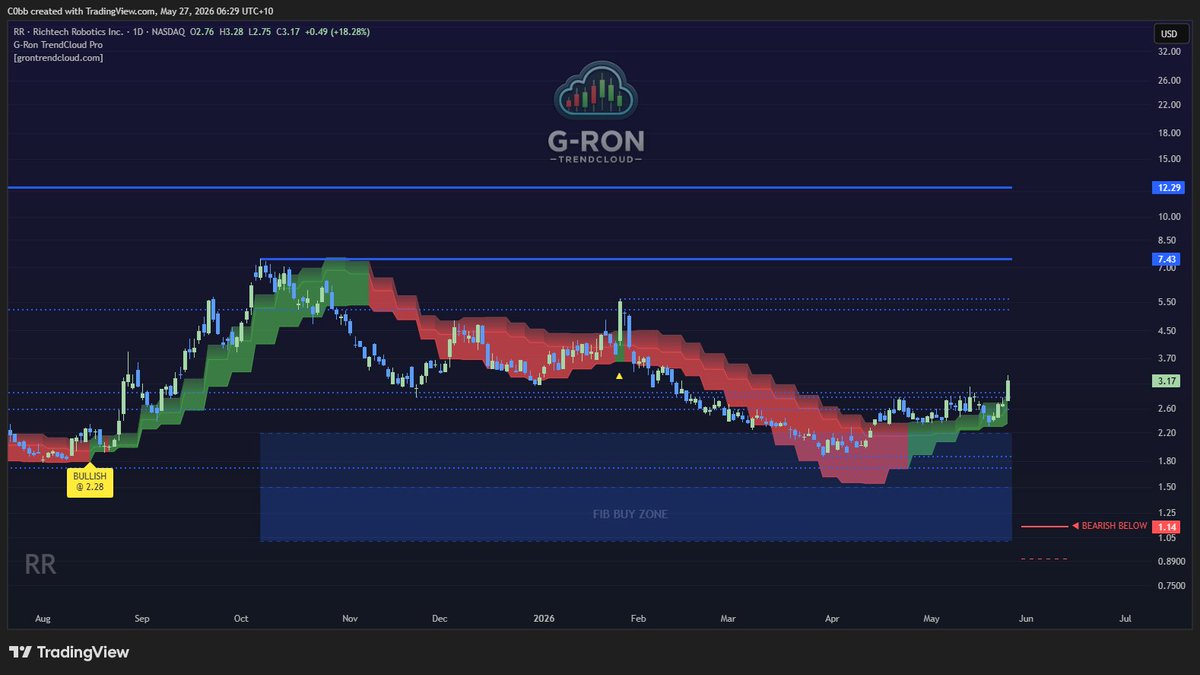Click the 22.00 price axis label
Image resolution: width=1200 pixels, height=675 pixels.
(x=1169, y=104)
